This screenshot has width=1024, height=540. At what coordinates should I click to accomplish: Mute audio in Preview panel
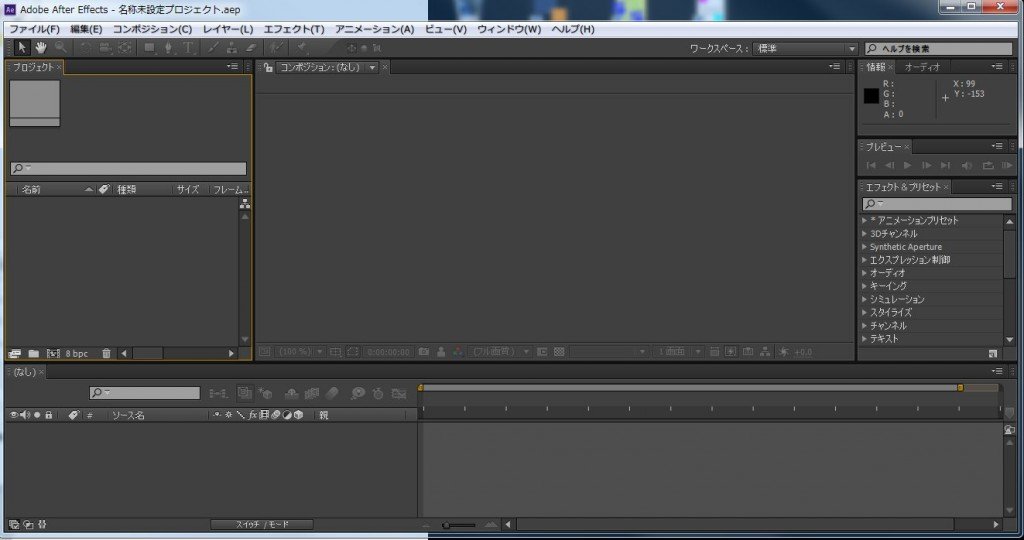967,165
